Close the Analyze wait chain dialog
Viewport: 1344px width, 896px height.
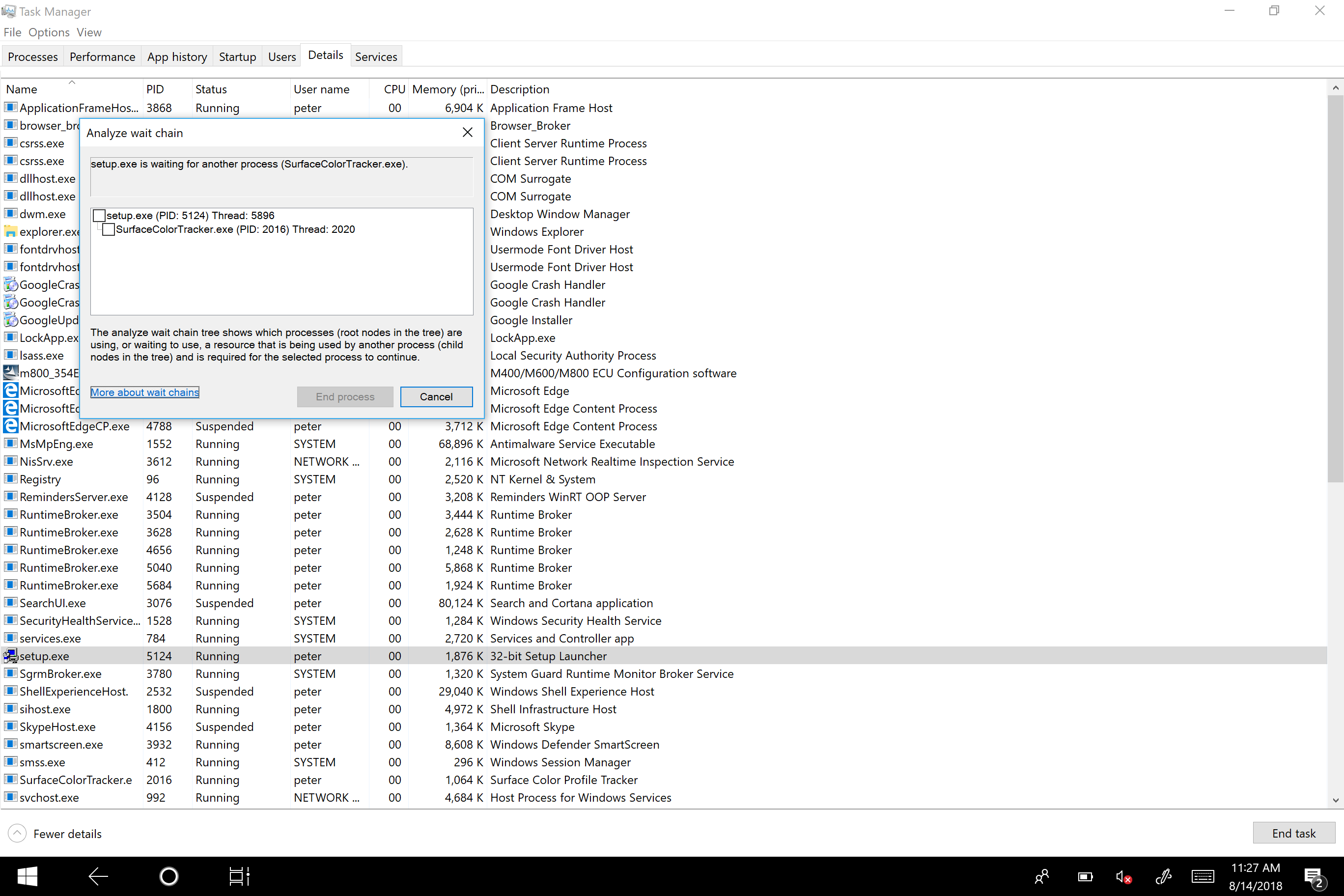[x=467, y=133]
